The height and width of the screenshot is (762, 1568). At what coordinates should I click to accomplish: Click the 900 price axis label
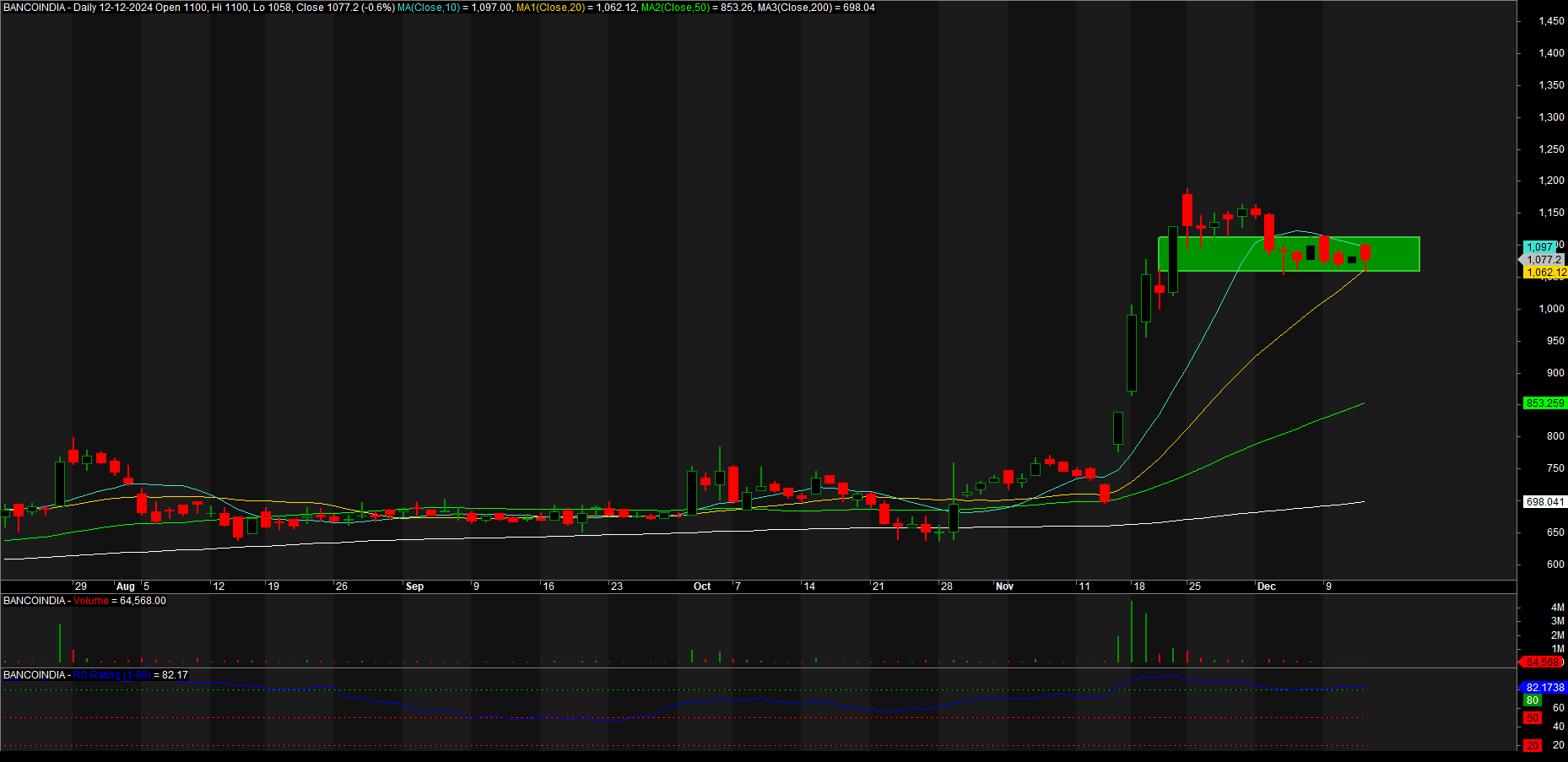point(1554,373)
